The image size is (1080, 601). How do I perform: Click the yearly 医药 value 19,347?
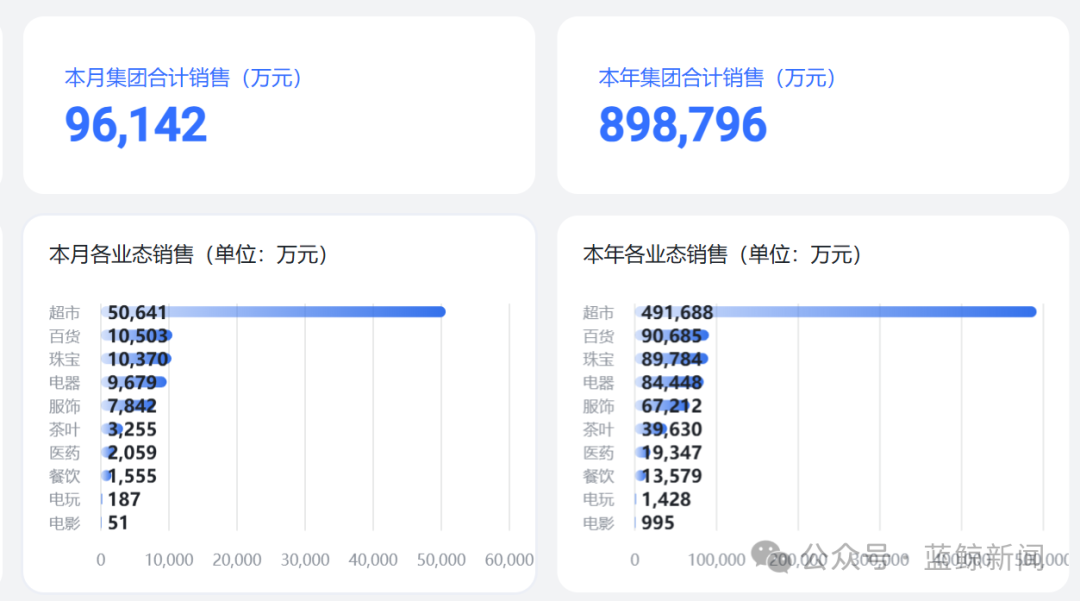(672, 453)
